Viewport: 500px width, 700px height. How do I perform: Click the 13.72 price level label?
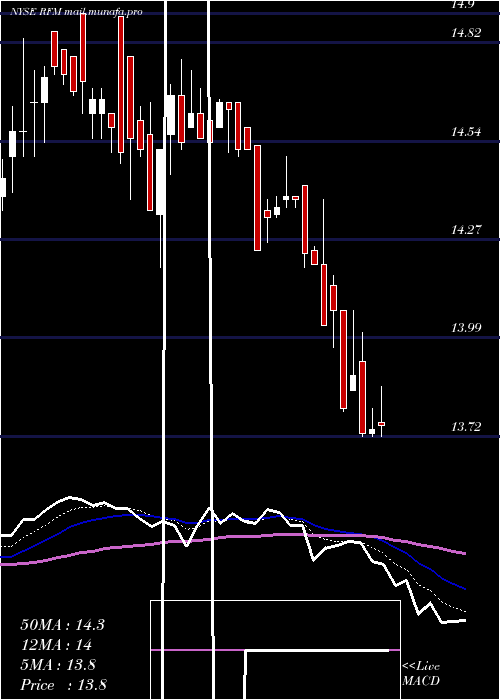tap(466, 427)
